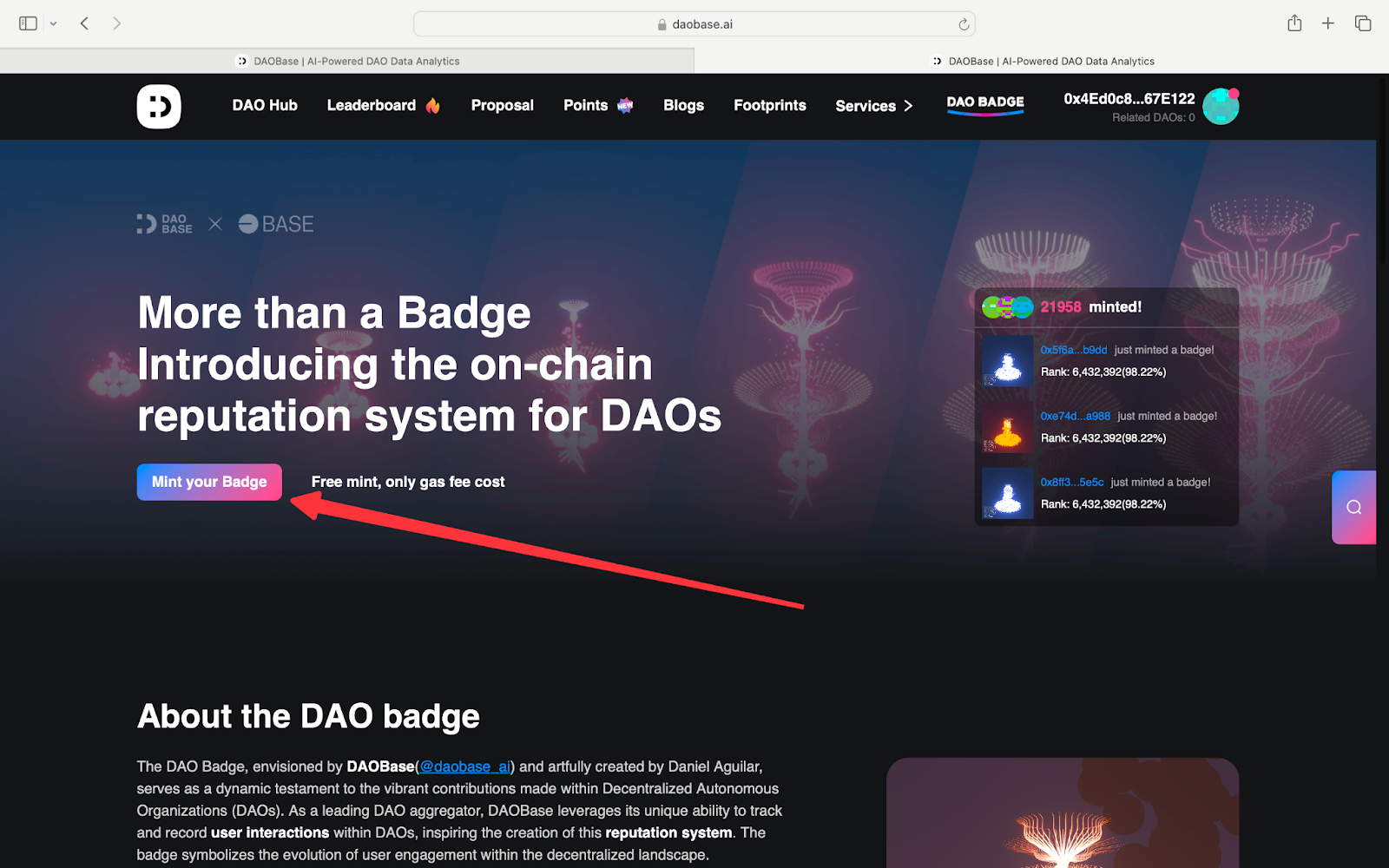Click Rank text under 0xe74d...a988
Viewport: 1389px width, 868px height.
tap(1103, 438)
